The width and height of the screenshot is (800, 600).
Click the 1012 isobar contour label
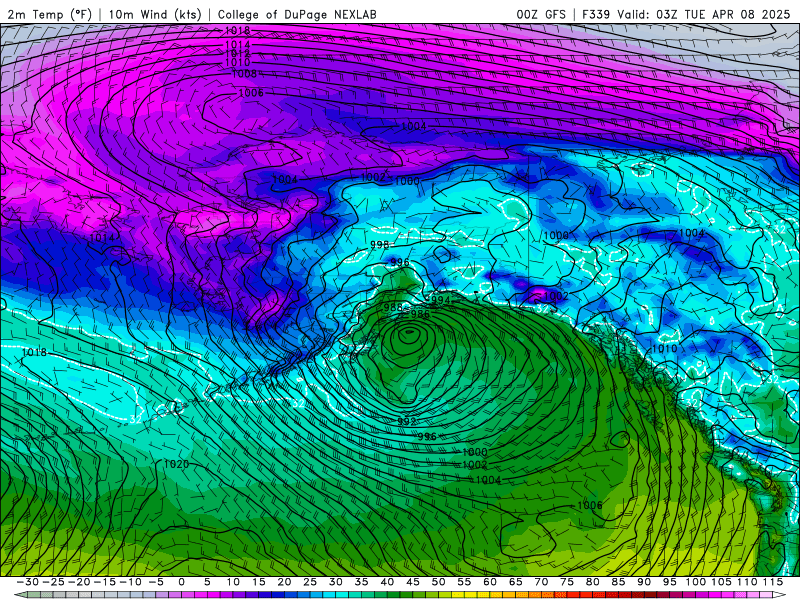tap(238, 54)
